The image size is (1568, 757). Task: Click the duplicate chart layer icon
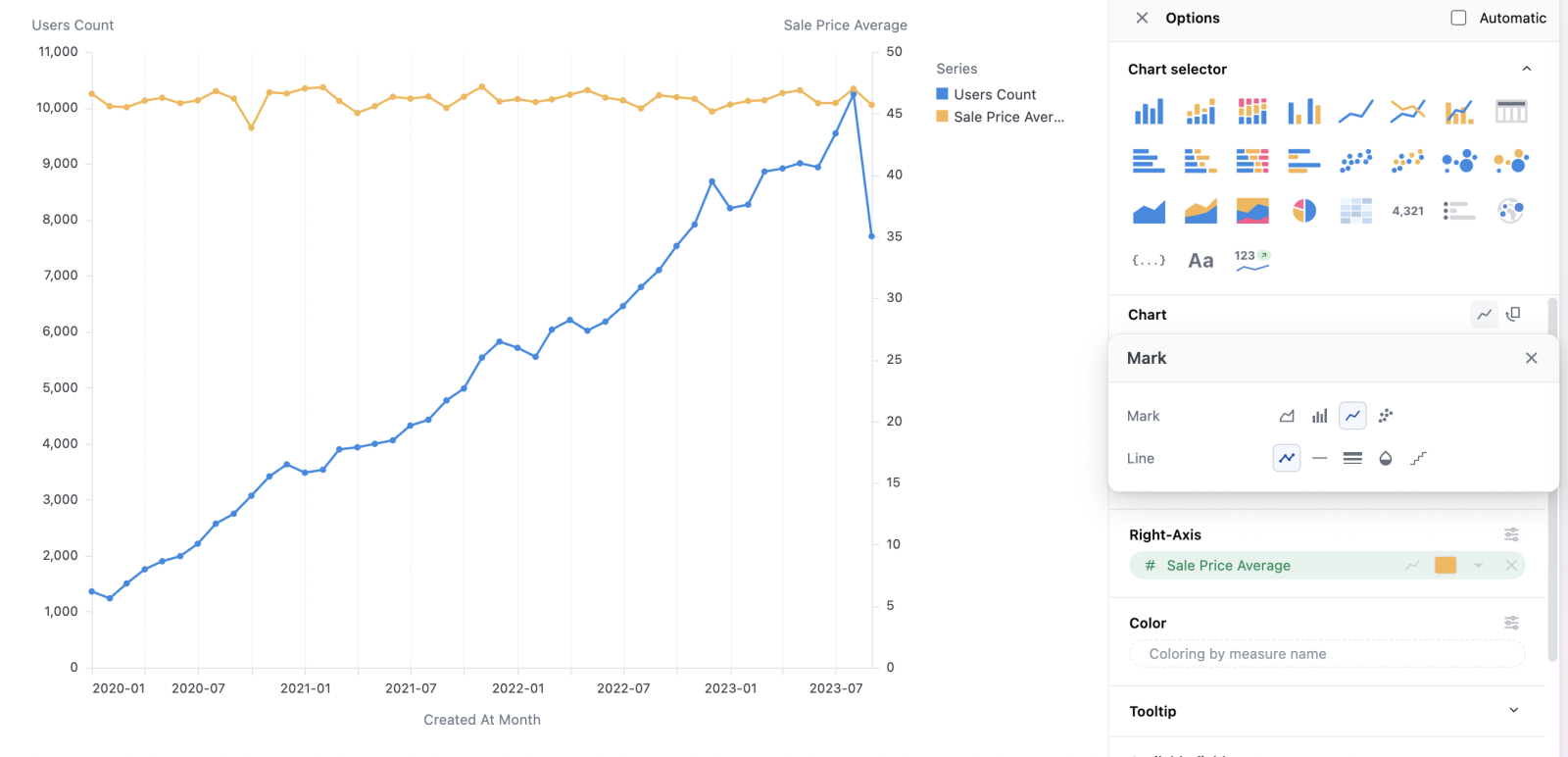(x=1513, y=314)
